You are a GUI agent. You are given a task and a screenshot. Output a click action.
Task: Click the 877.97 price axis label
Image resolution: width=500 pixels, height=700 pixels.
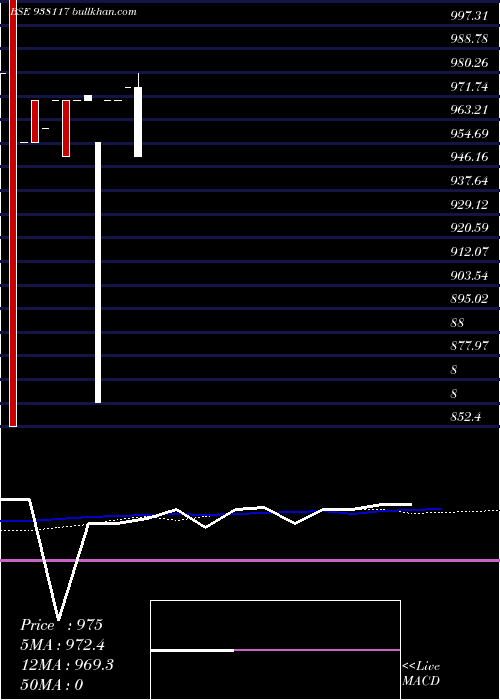tap(469, 346)
